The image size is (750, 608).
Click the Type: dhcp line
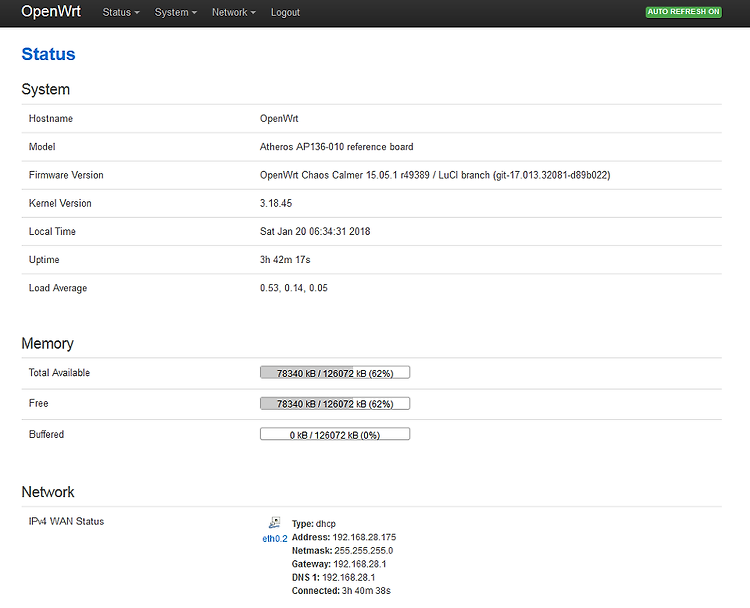pos(314,524)
